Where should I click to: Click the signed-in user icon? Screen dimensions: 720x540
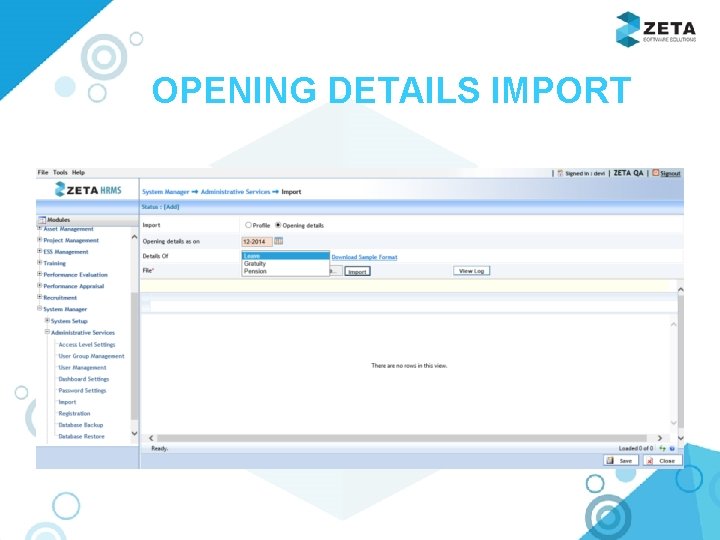point(560,173)
